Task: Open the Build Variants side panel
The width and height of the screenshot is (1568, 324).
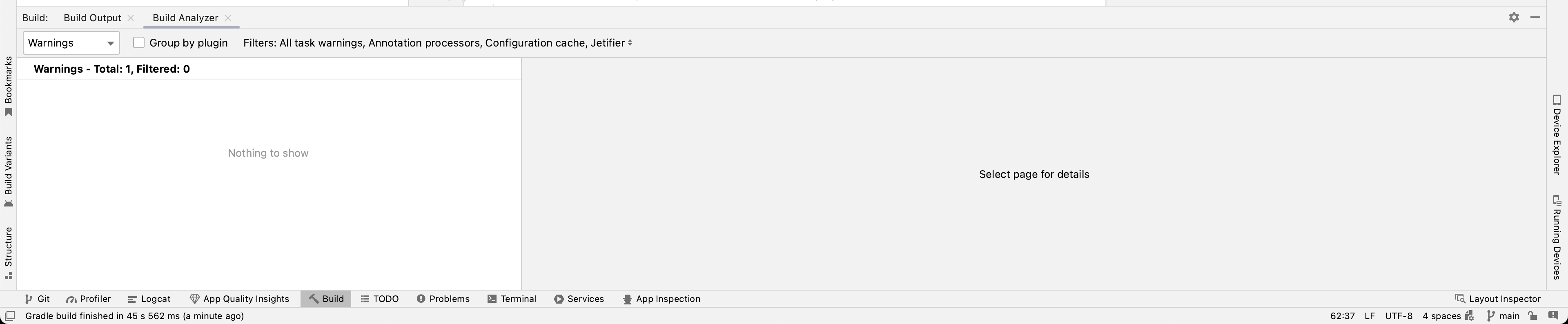Action: [9, 171]
